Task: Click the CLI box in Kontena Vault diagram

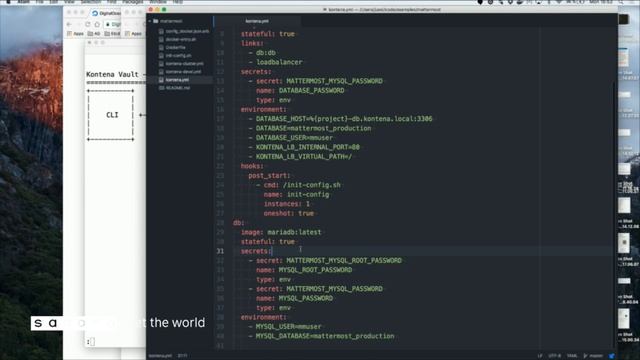Action: pos(111,115)
